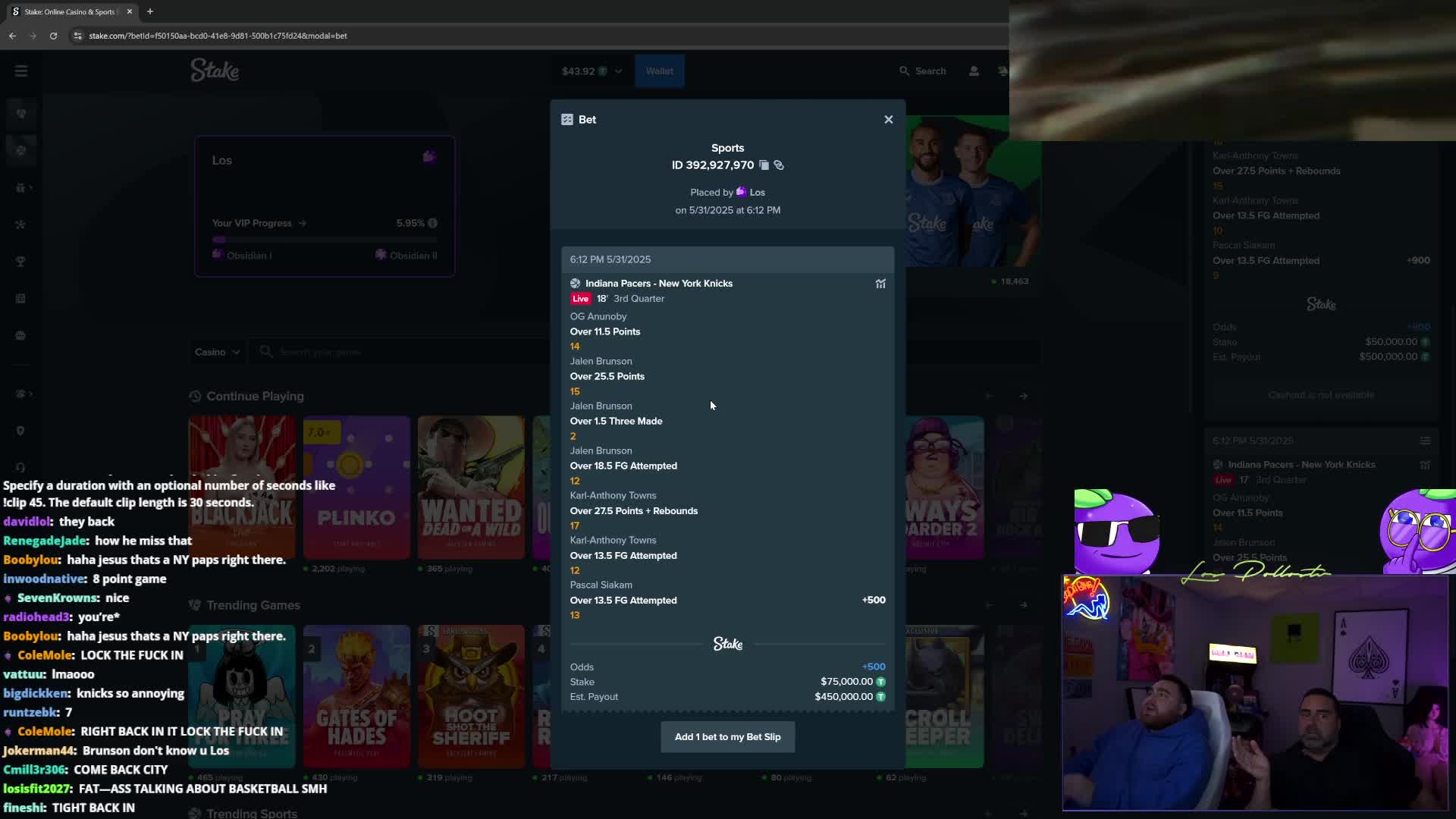The height and width of the screenshot is (819, 1456).
Task: Open live stats for Pacers-Knicks
Action: tap(880, 284)
